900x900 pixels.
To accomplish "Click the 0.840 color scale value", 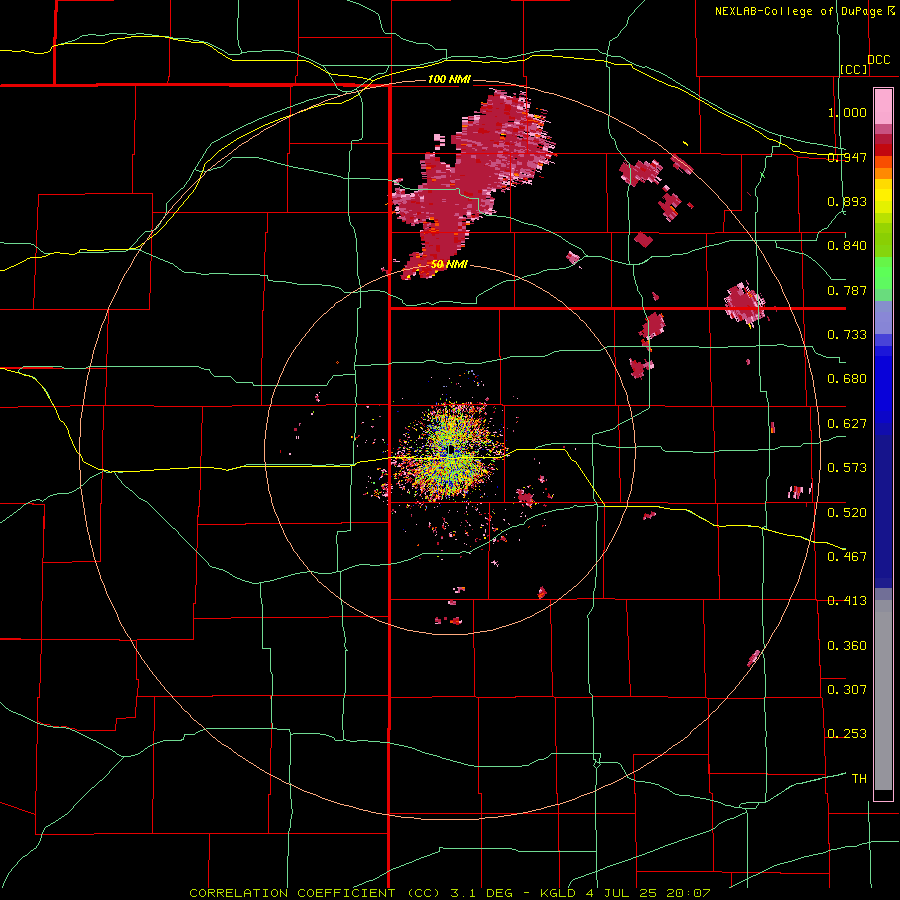I will pos(847,246).
